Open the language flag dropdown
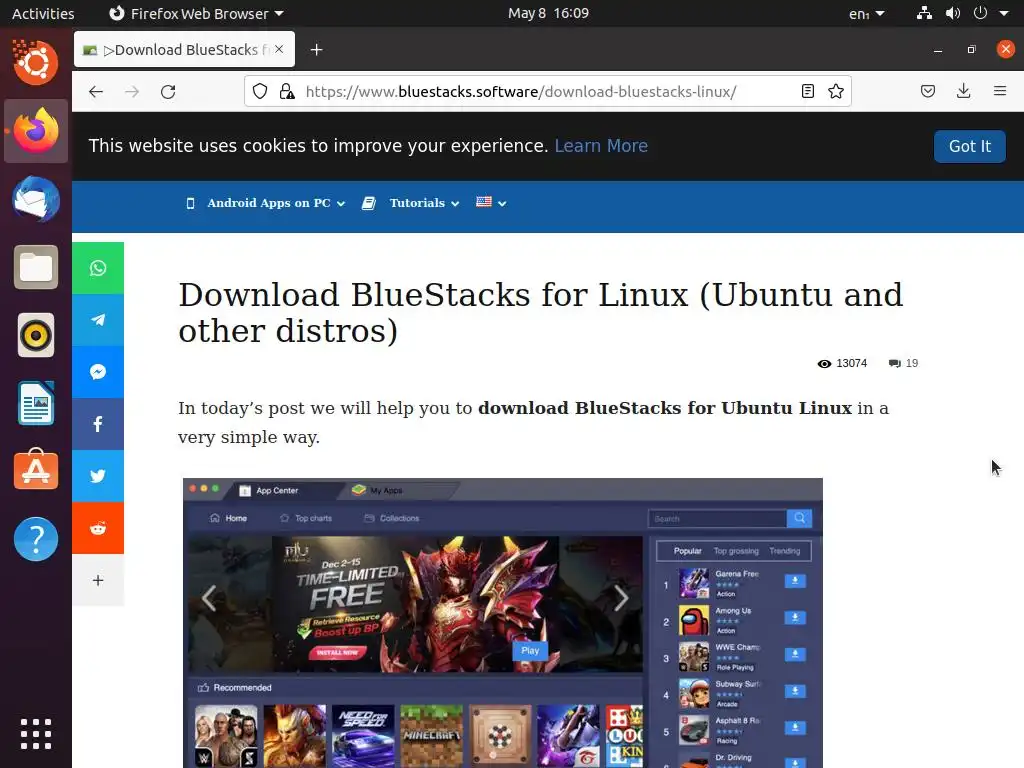The image size is (1024, 768). tap(491, 203)
